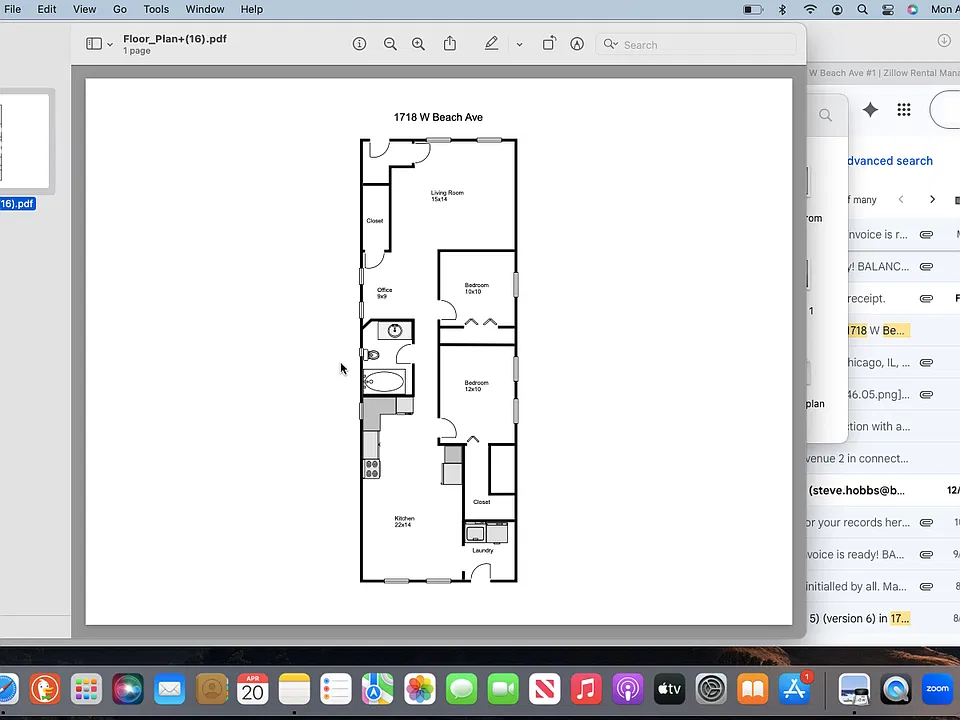Open Mail from the Dock
960x720 pixels.
(x=169, y=690)
